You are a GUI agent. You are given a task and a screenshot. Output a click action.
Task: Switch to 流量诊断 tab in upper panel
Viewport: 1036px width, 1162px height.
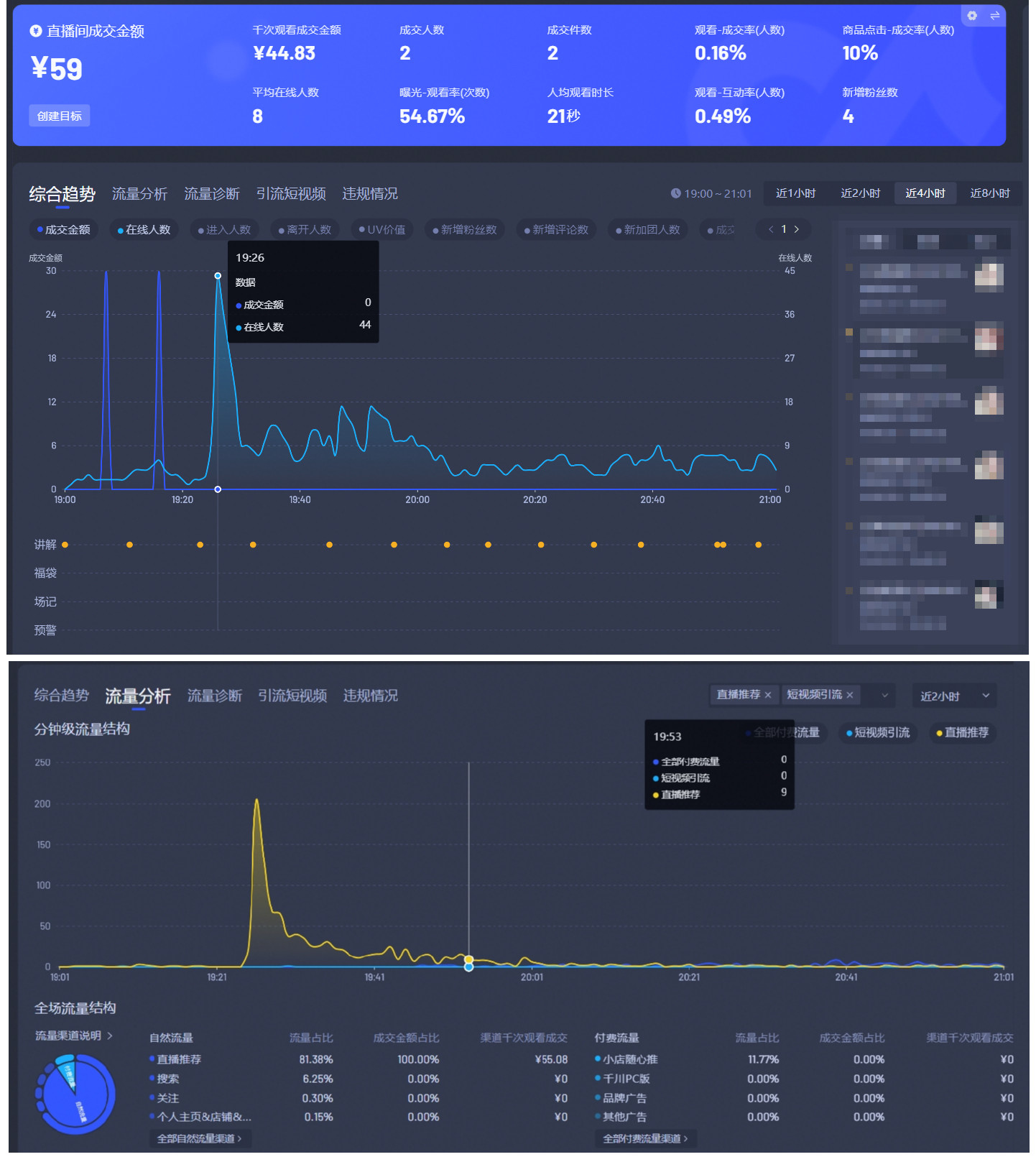[212, 194]
